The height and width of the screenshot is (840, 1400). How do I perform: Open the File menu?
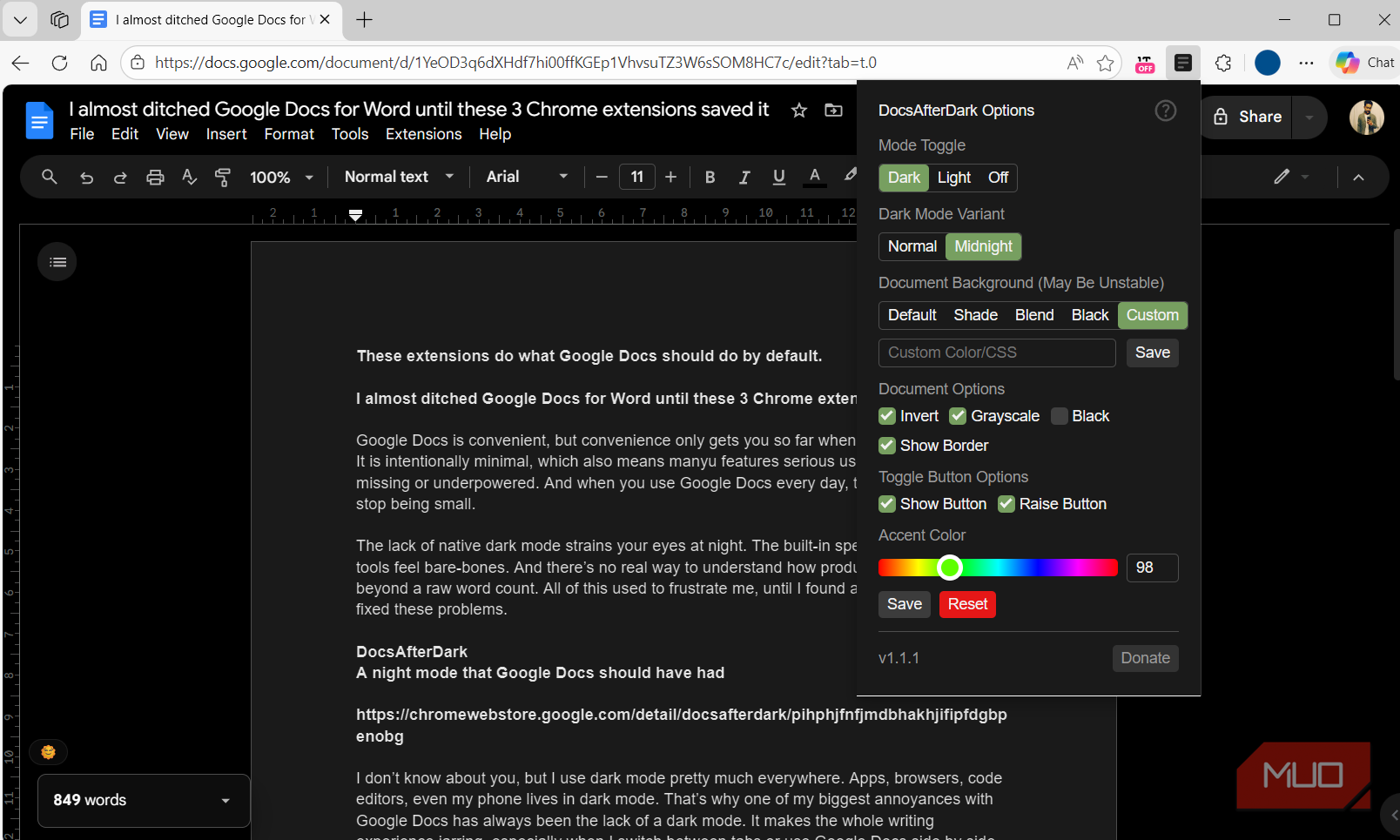pyautogui.click(x=82, y=134)
